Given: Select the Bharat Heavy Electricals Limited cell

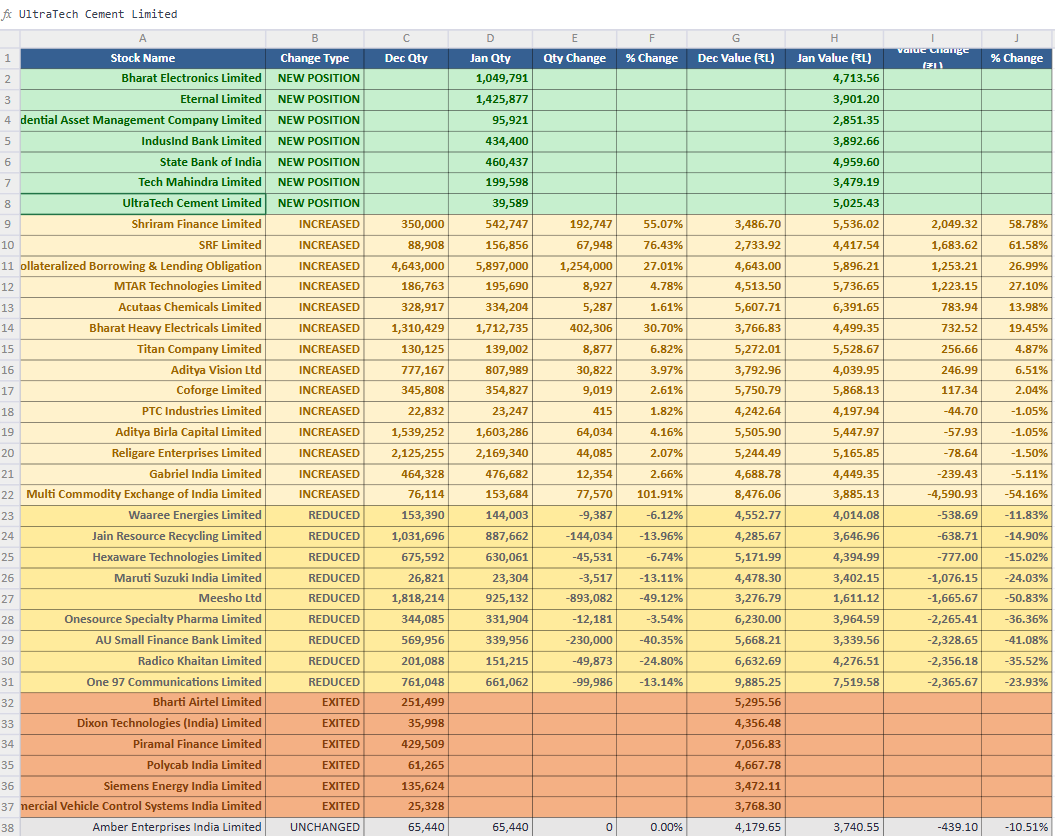Looking at the screenshot, I should 143,328.
